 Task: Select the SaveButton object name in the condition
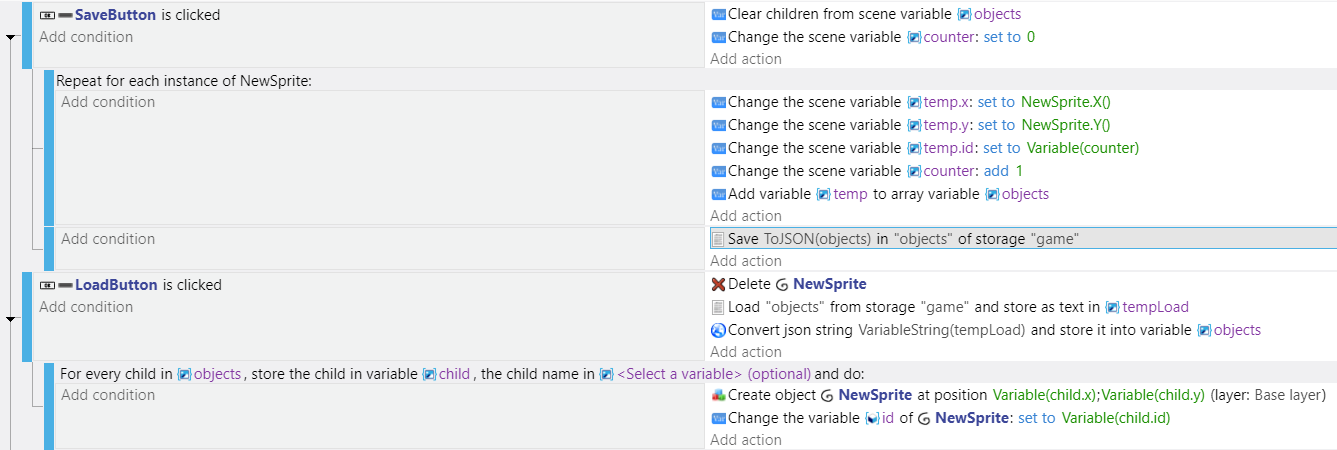coord(116,15)
